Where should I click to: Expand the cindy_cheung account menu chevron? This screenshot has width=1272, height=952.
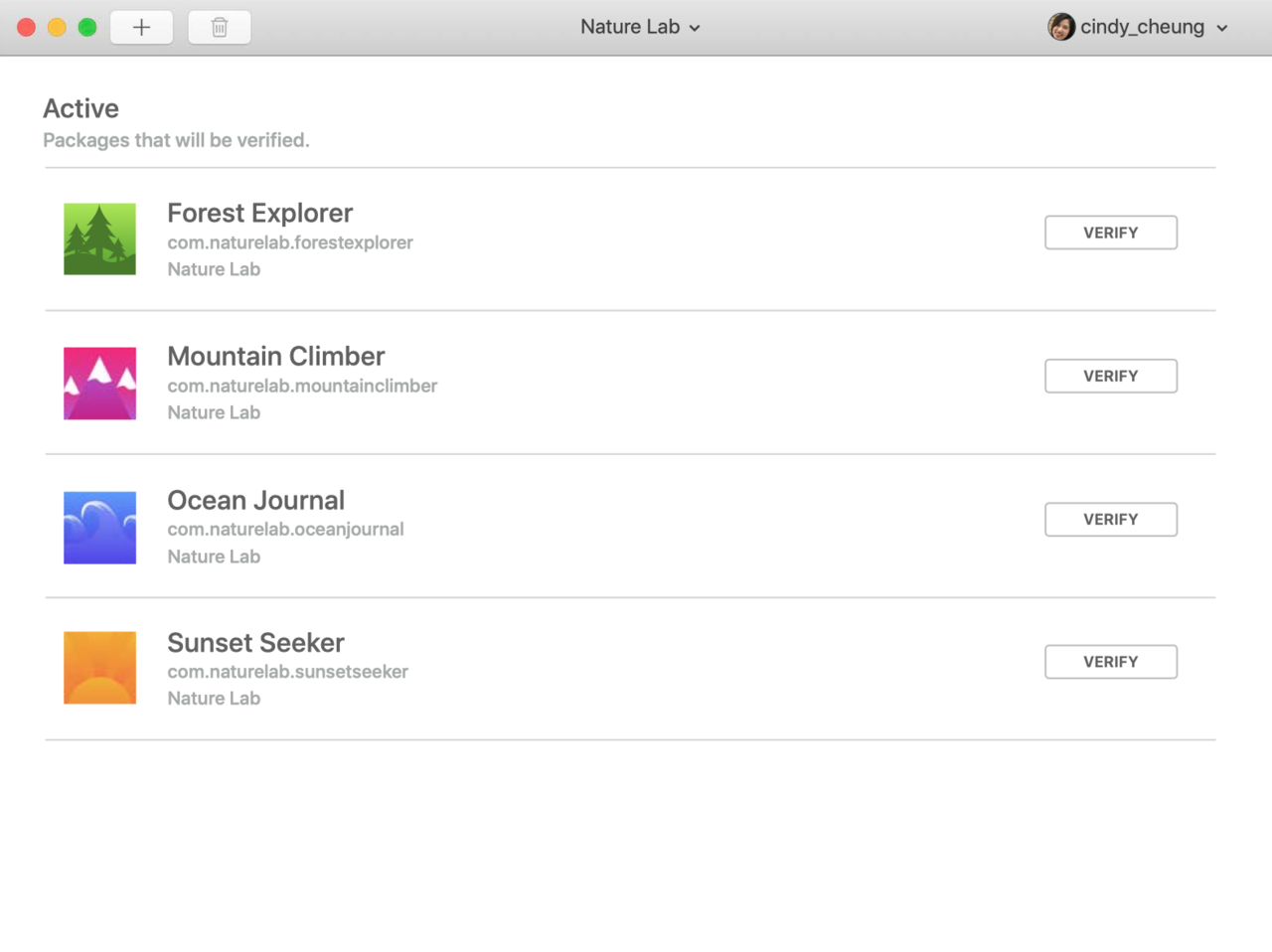pyautogui.click(x=1222, y=28)
